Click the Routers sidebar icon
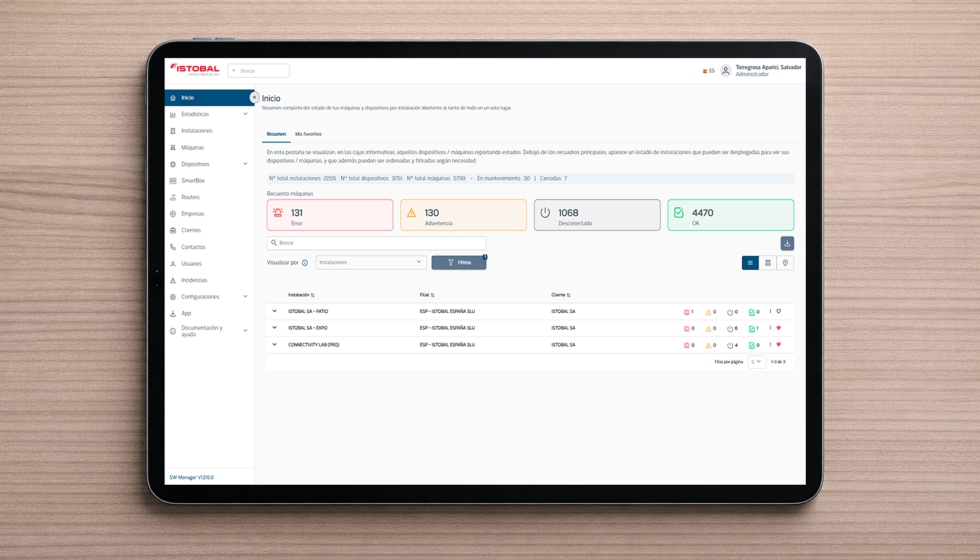Screen dimensions: 980x560 [173, 198]
